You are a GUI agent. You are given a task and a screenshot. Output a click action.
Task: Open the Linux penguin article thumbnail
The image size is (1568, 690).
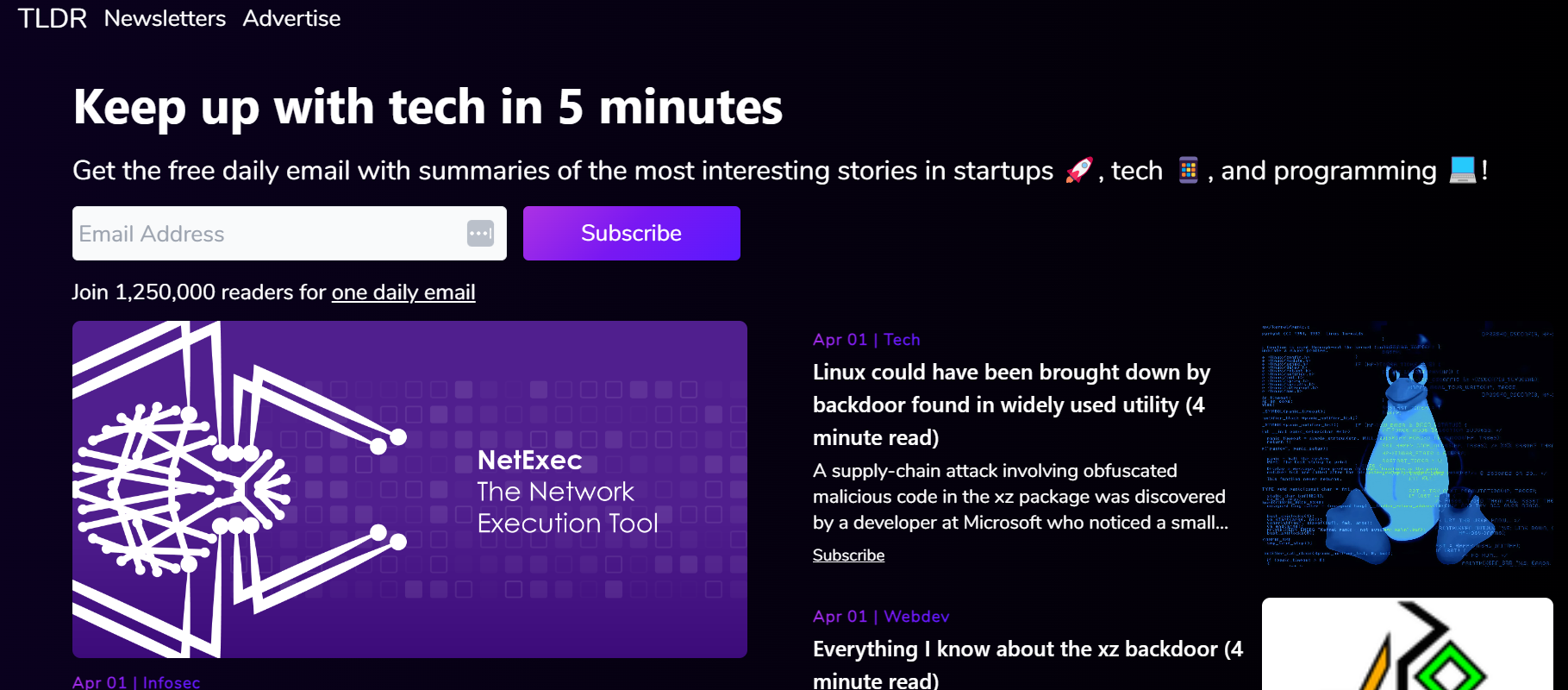[1407, 445]
